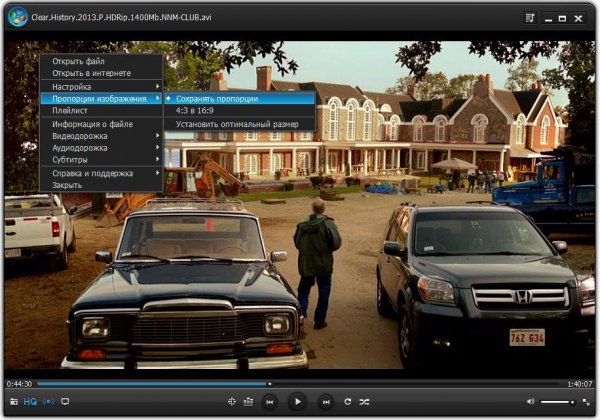Toggle shuffle playback icon
600x420 pixels.
364,402
